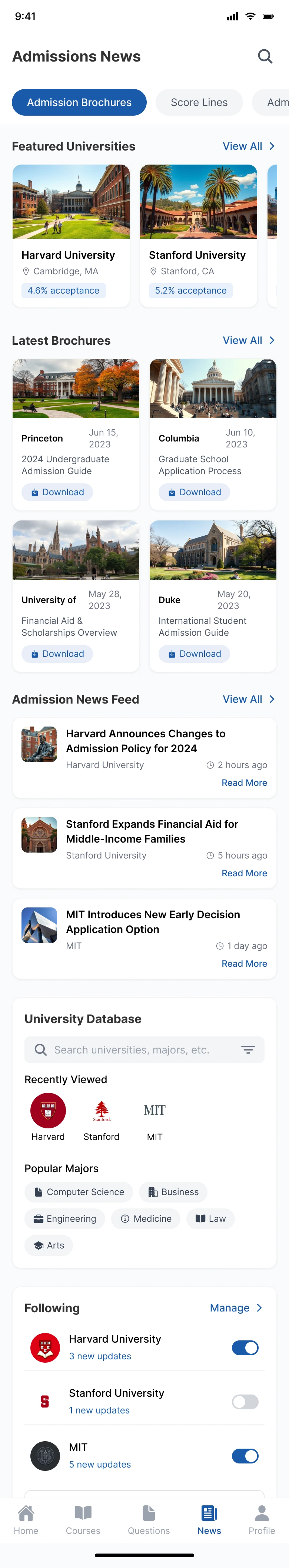Viewport: 289px width, 1568px height.
Task: Tap the MIT logo under Recently Viewed
Action: click(155, 1110)
